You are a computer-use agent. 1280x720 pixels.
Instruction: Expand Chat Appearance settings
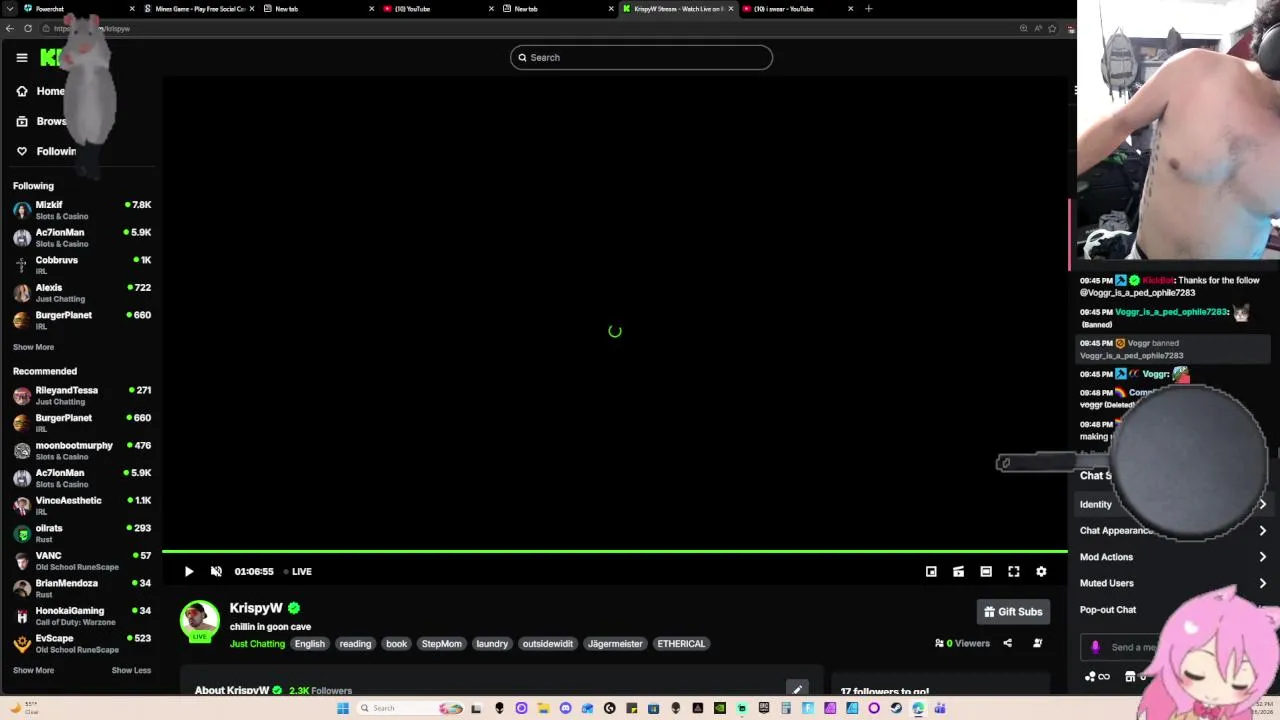(x=1173, y=531)
